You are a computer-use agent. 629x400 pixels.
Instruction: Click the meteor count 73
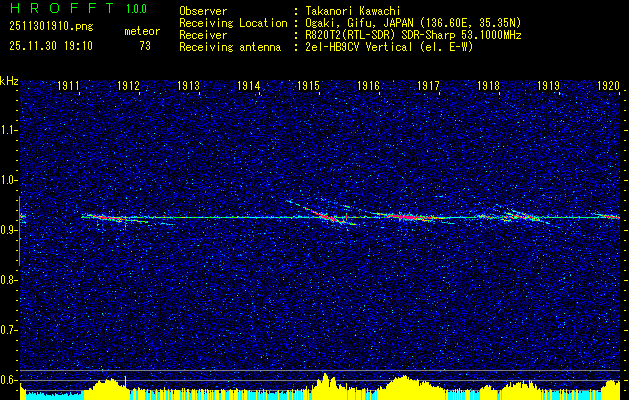coord(145,46)
